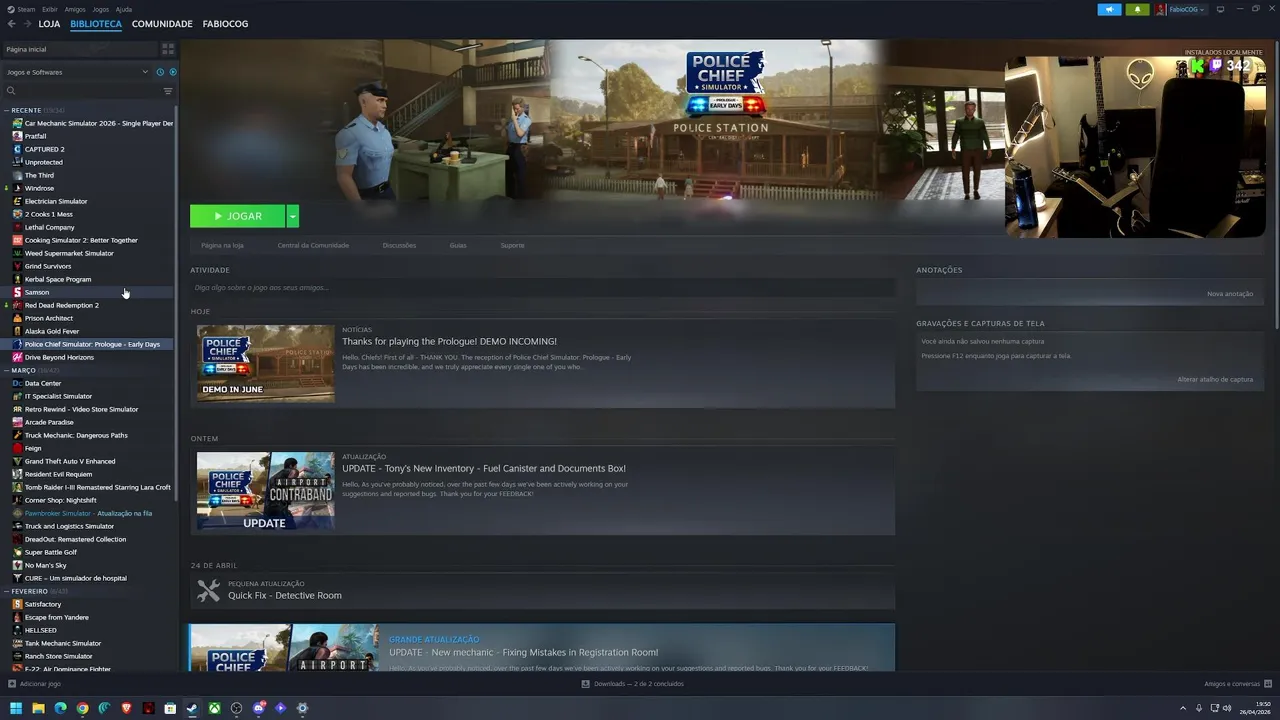1280x720 pixels.
Task: Open Quick Fix - Detective Room update
Action: (x=285, y=595)
